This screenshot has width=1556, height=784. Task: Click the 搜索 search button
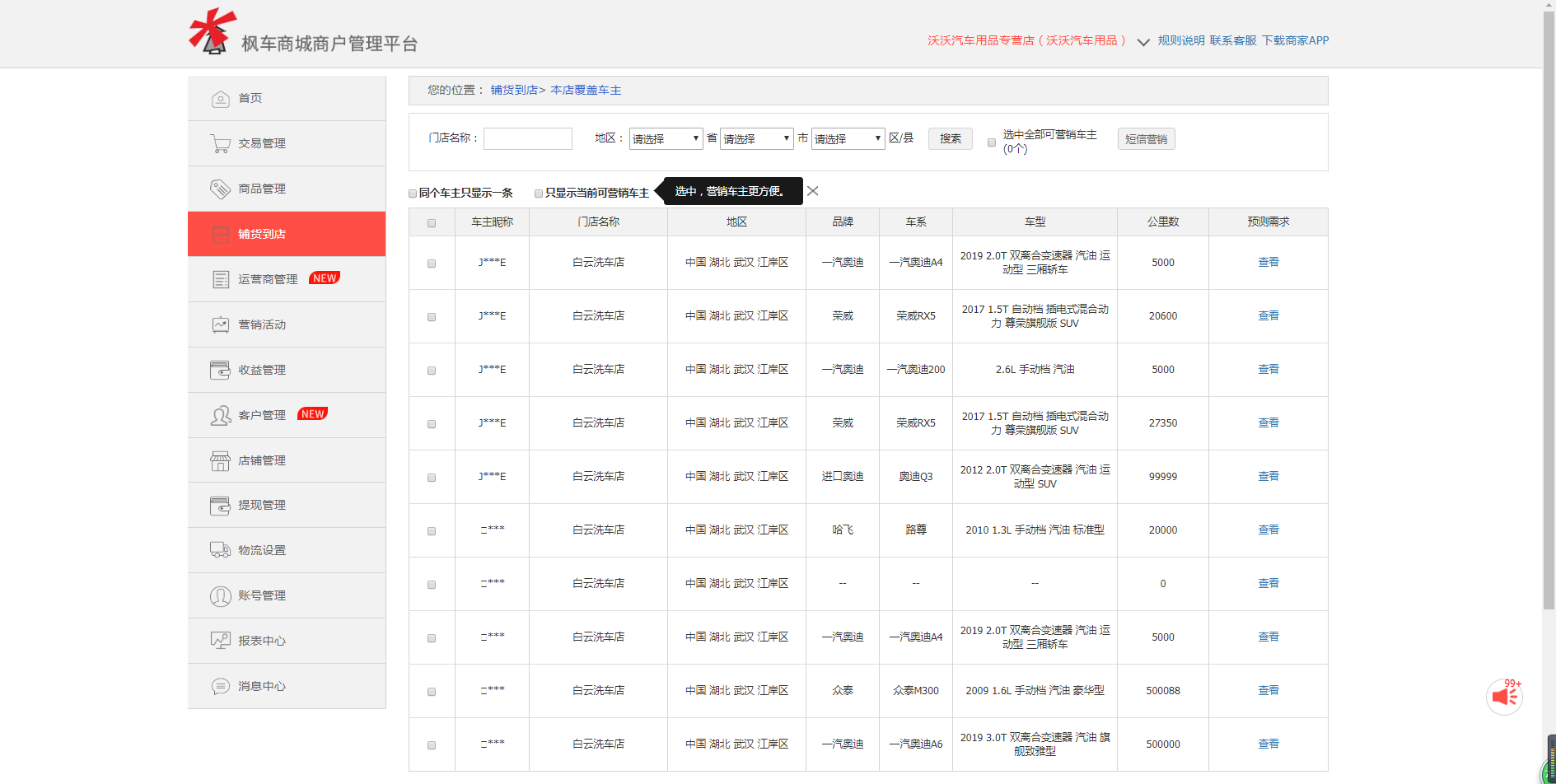tap(949, 138)
